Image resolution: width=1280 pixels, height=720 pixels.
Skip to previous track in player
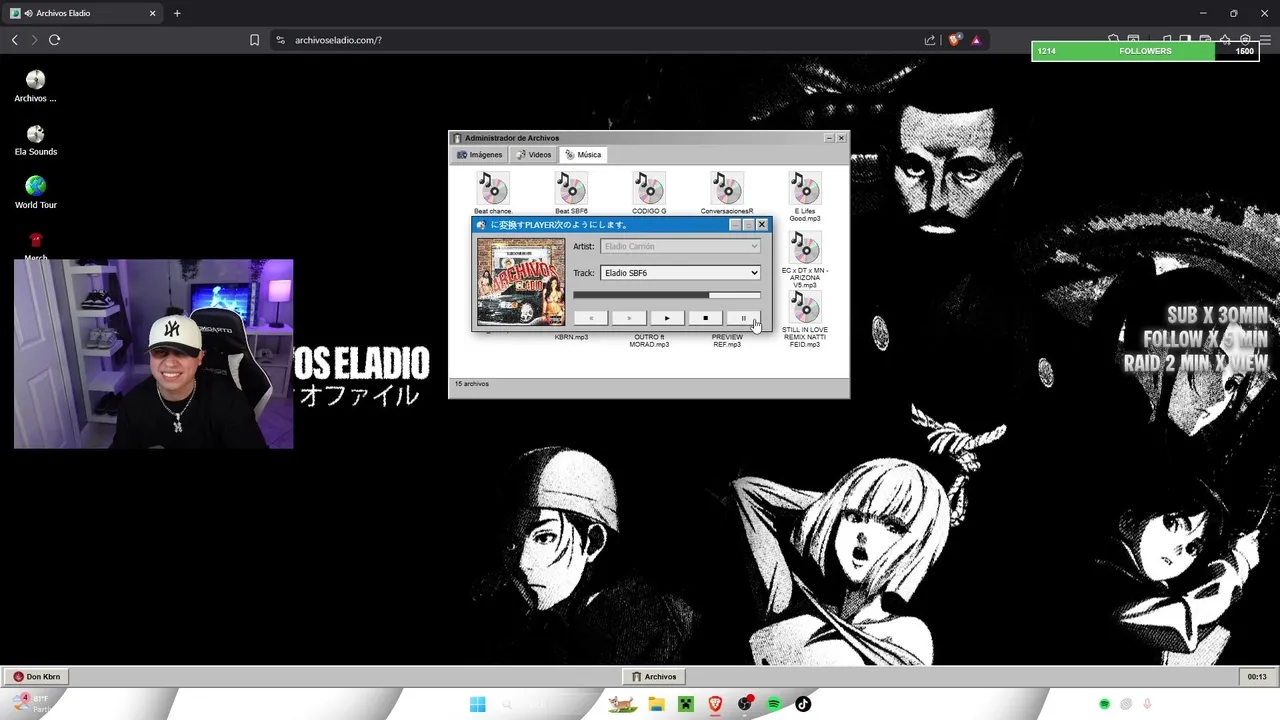point(591,318)
